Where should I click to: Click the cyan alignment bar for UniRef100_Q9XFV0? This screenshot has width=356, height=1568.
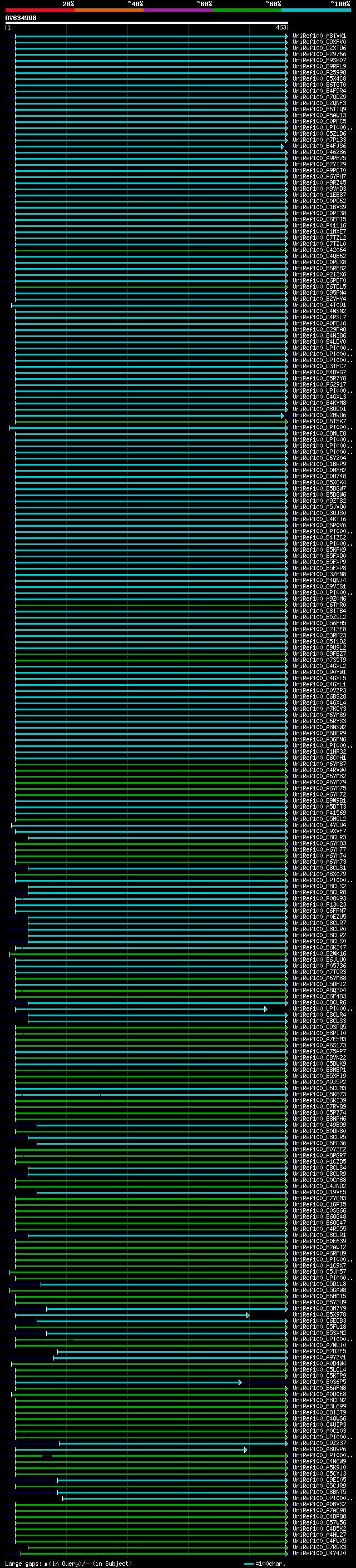point(150,42)
